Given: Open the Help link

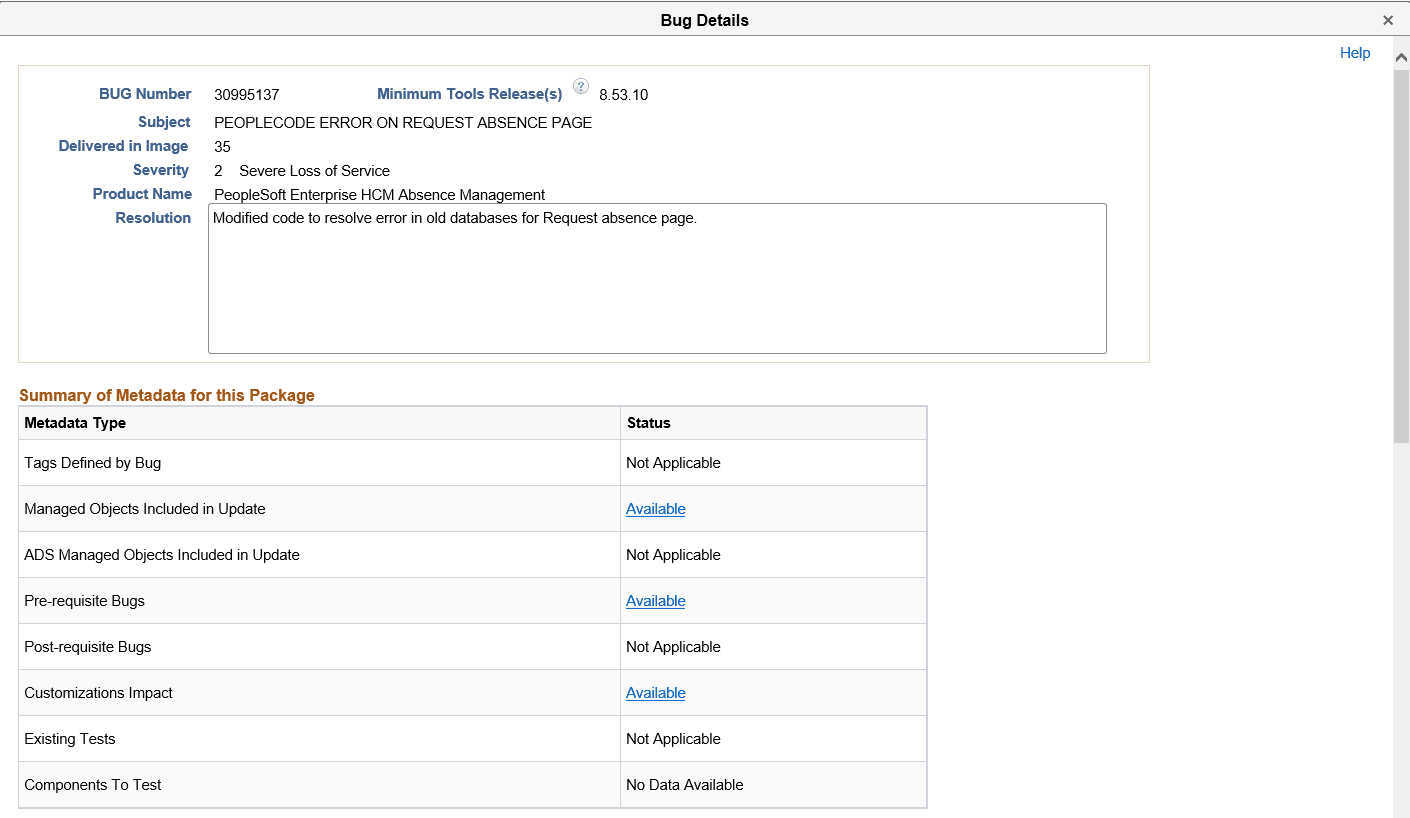Looking at the screenshot, I should click(1355, 52).
